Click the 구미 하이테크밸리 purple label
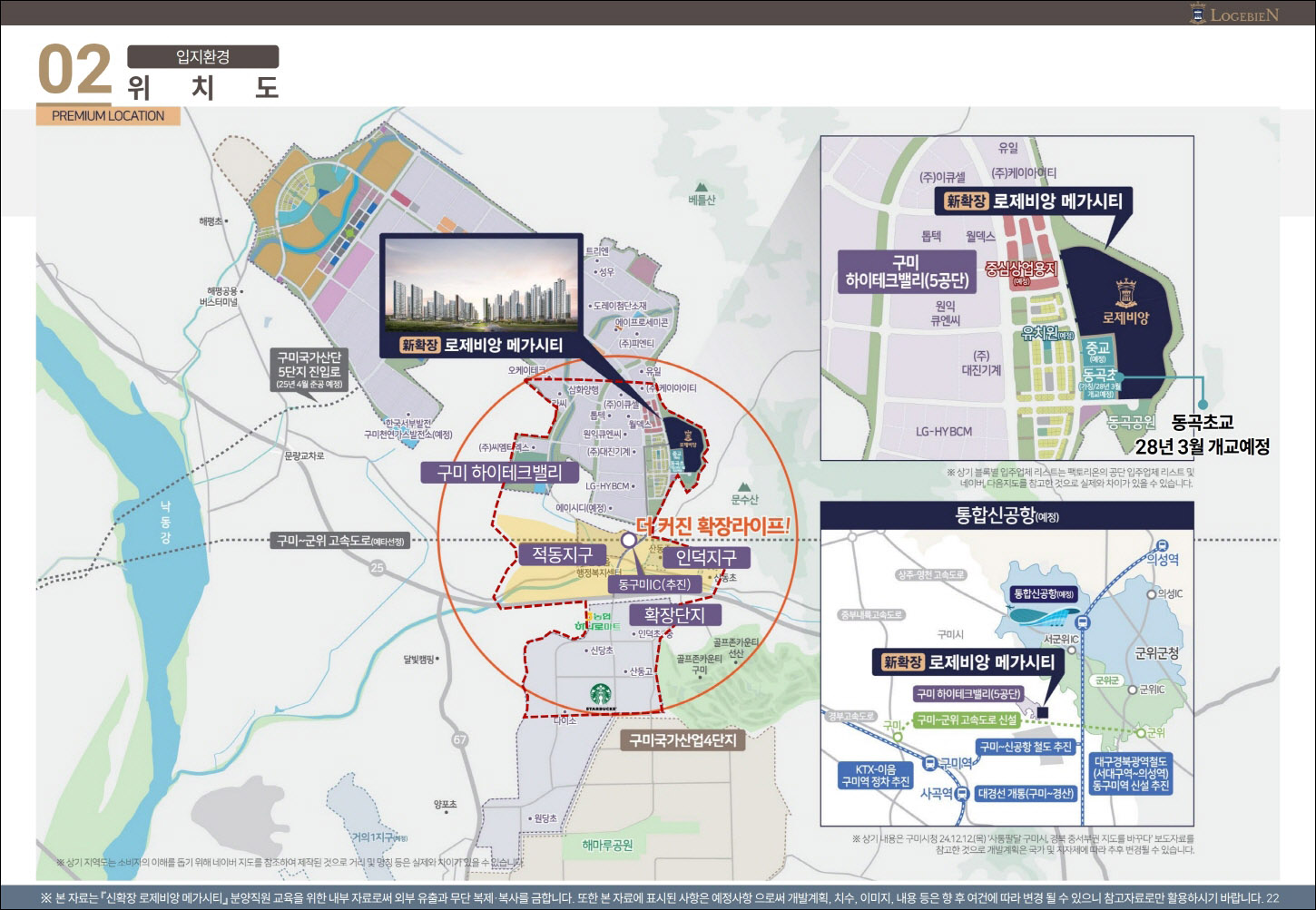 499,473
